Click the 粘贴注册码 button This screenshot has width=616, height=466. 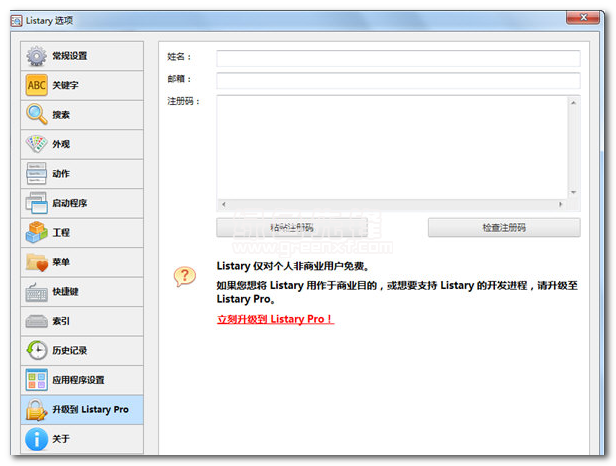coord(292,227)
